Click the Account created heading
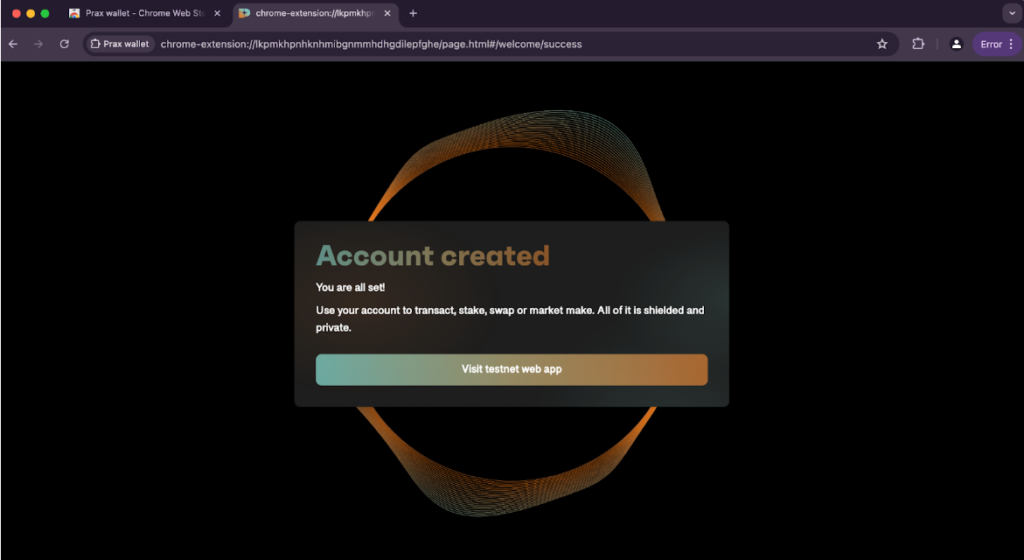 (x=432, y=256)
